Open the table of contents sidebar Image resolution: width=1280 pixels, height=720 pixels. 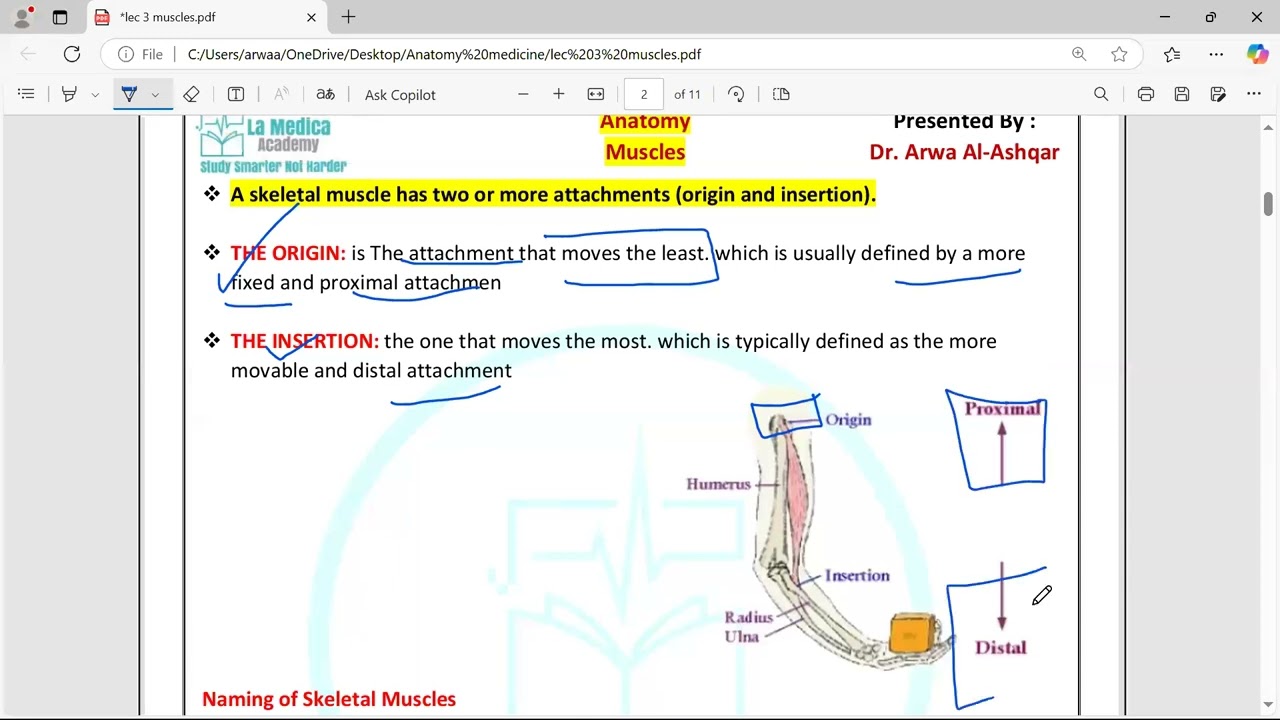click(26, 94)
